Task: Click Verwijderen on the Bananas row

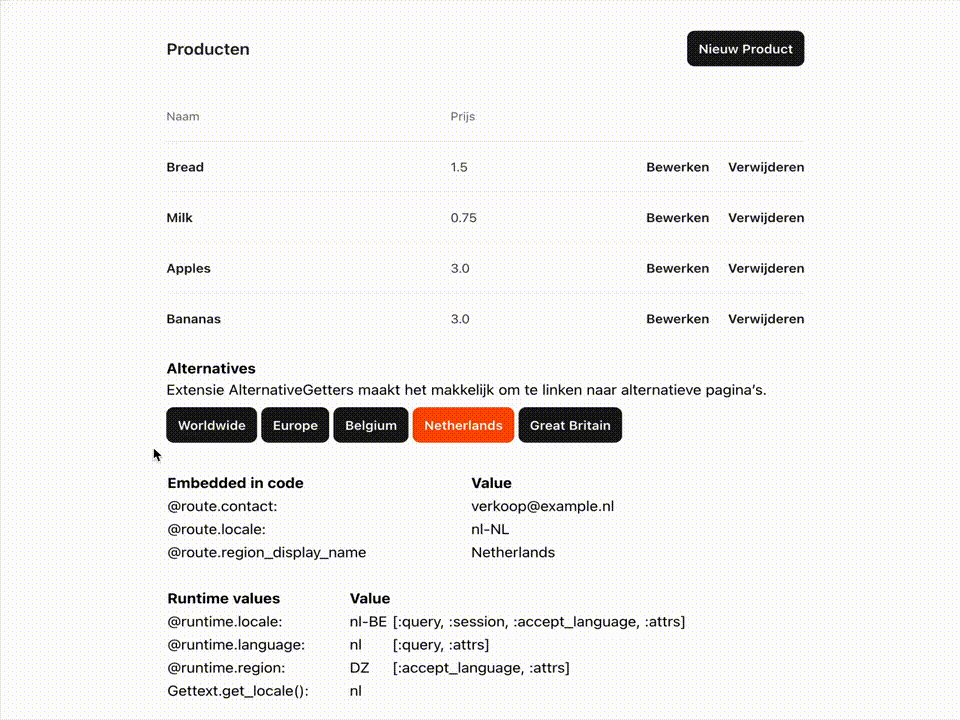Action: [x=766, y=319]
